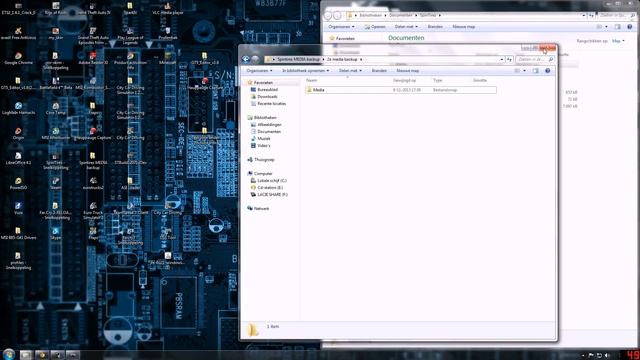Toggle preview pane in front Explorer window
Viewport: 640px width, 360px height.
click(x=536, y=71)
